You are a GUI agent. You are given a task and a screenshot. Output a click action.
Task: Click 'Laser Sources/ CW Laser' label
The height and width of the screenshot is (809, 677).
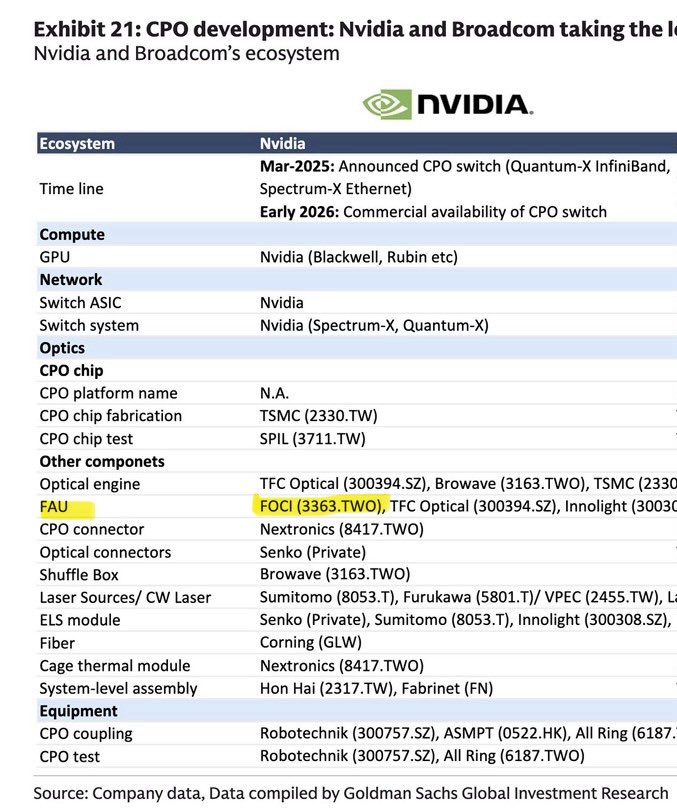point(125,597)
